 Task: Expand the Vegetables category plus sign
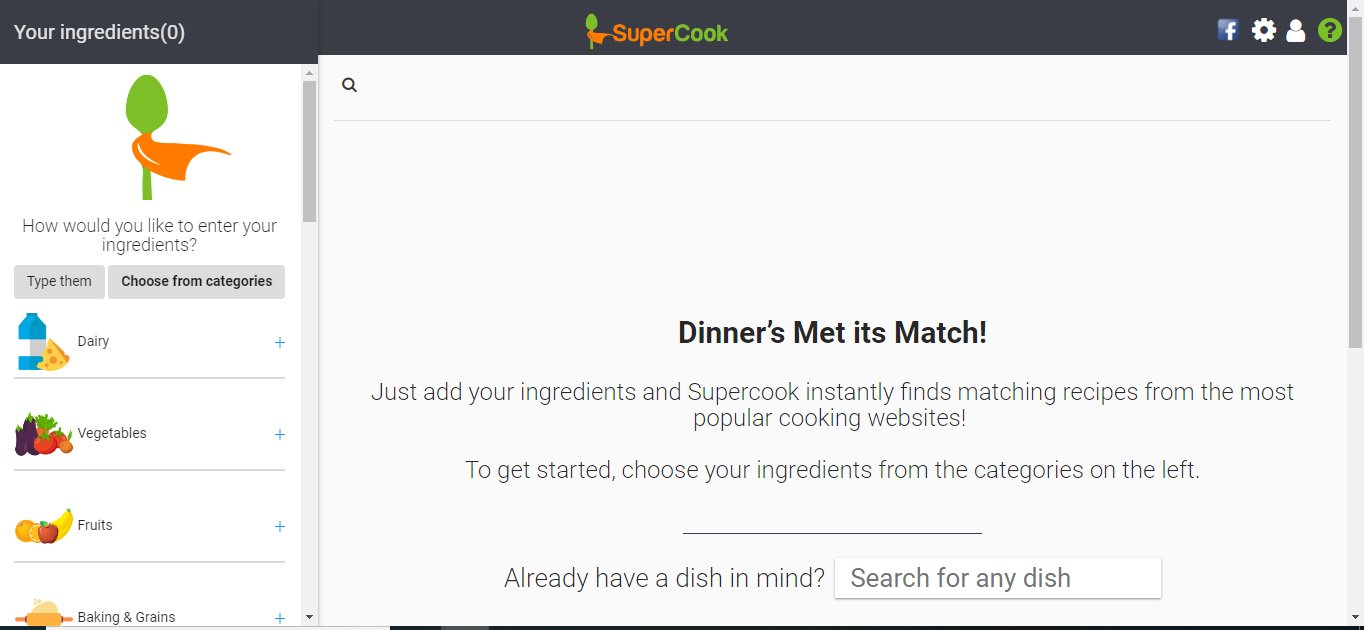280,434
